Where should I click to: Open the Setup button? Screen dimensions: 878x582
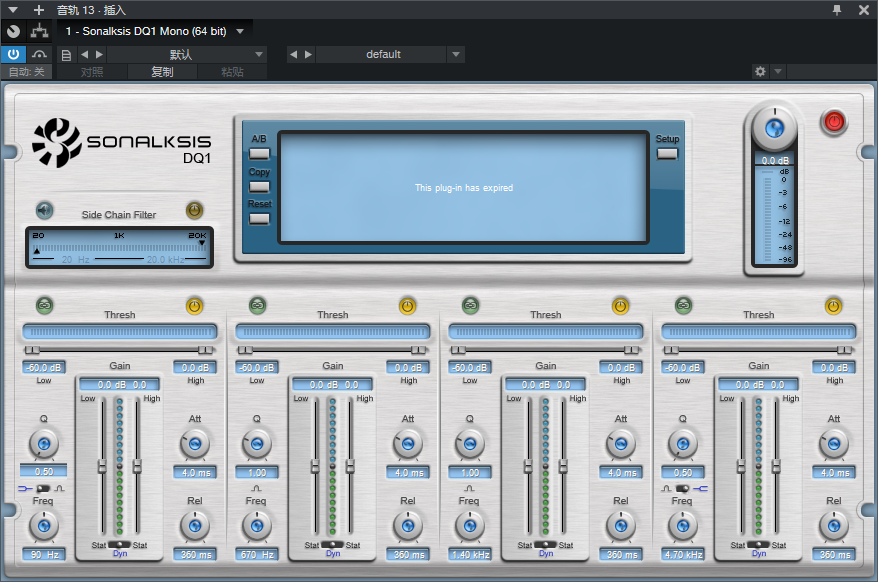tap(667, 153)
